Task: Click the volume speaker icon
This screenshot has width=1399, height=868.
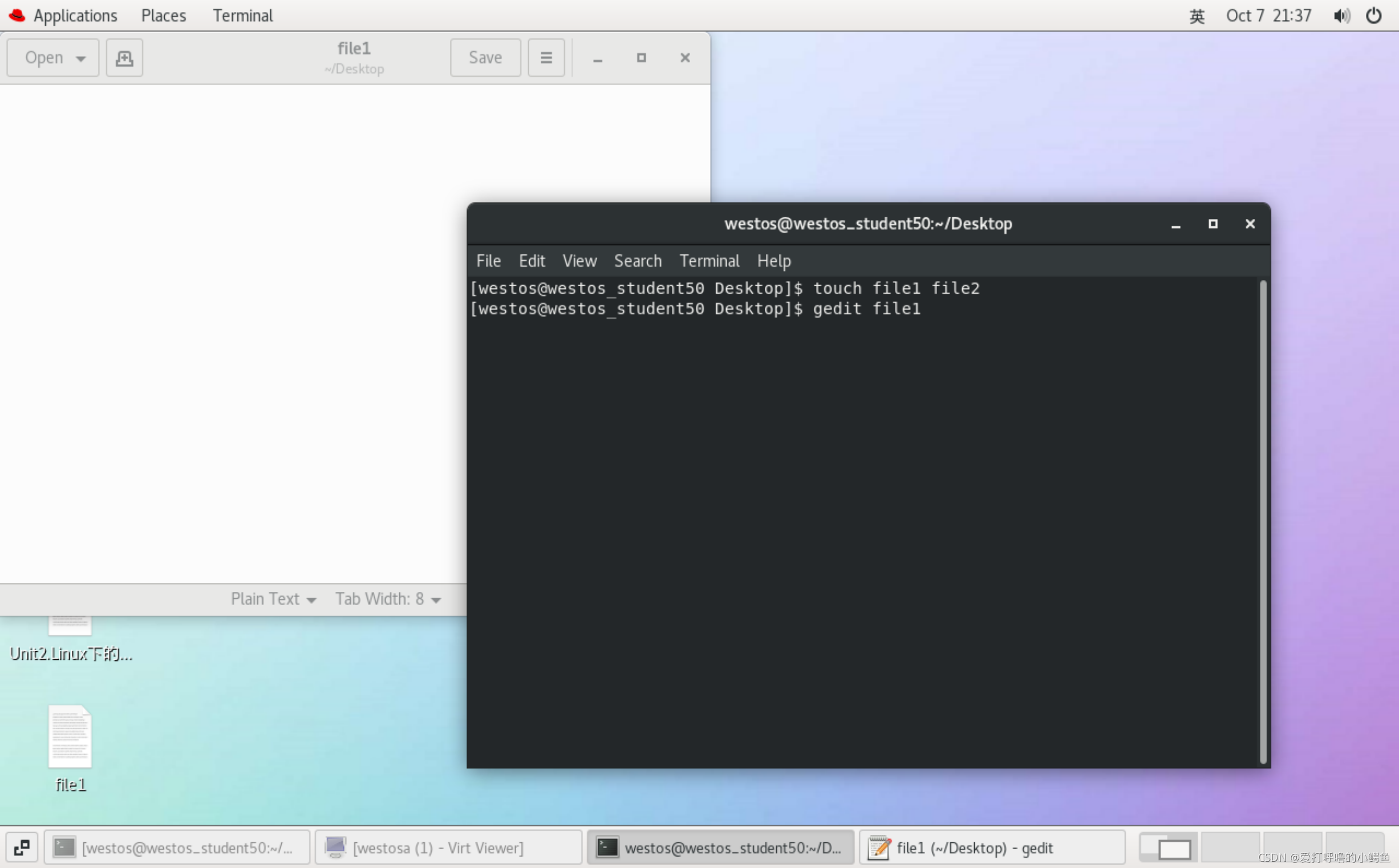Action: [x=1341, y=15]
